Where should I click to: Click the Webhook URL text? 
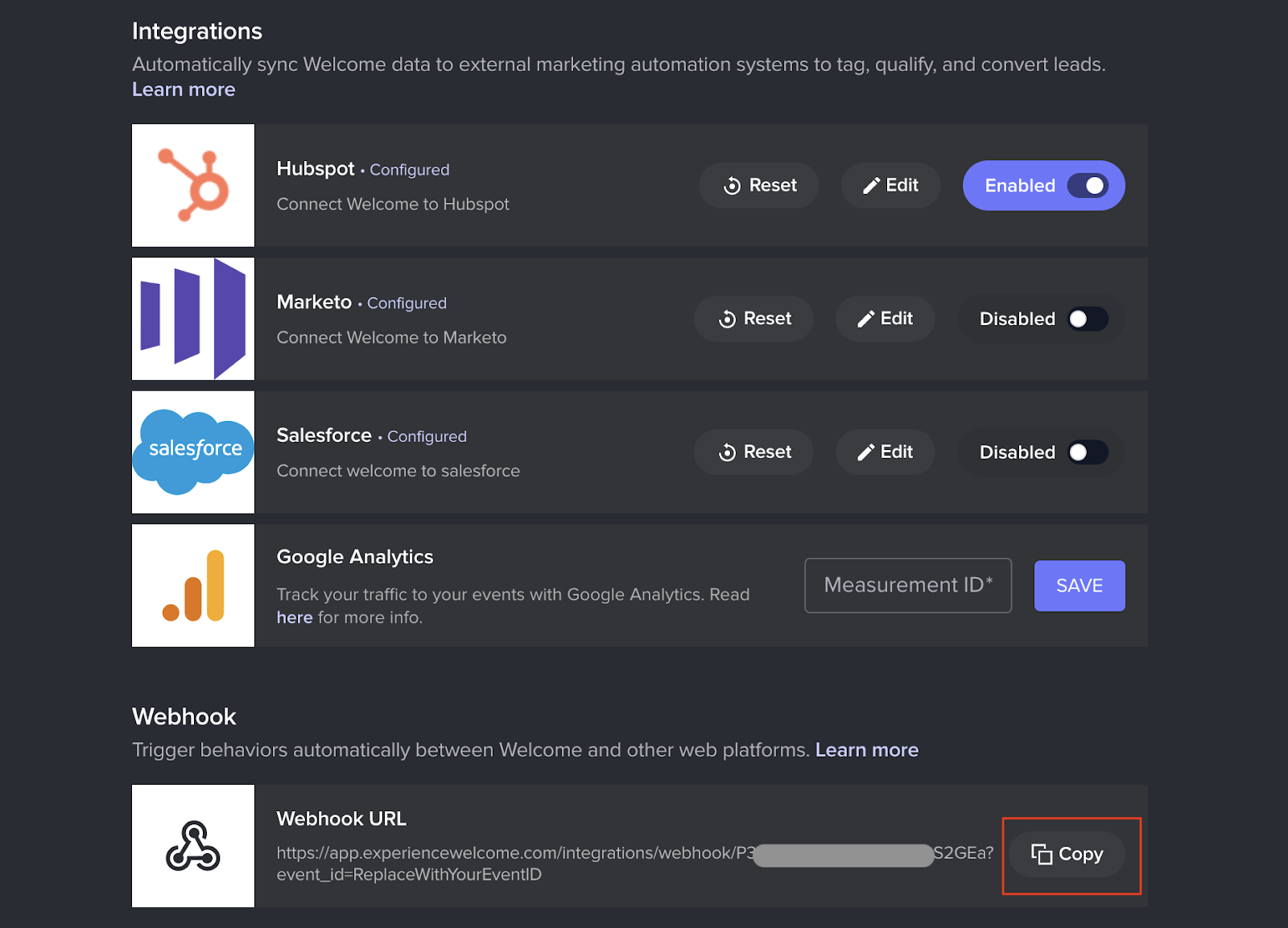click(x=635, y=864)
